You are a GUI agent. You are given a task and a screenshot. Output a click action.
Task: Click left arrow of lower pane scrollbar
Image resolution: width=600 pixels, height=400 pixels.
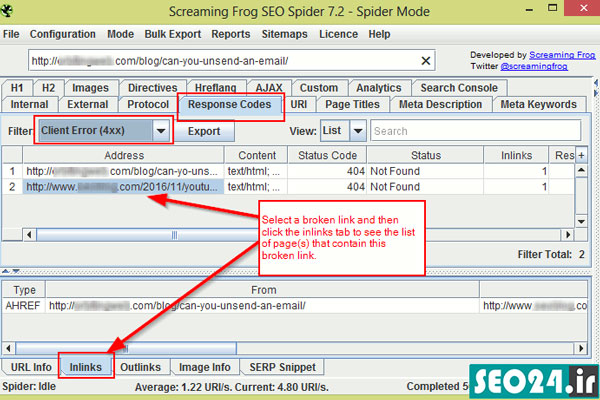pos(8,348)
